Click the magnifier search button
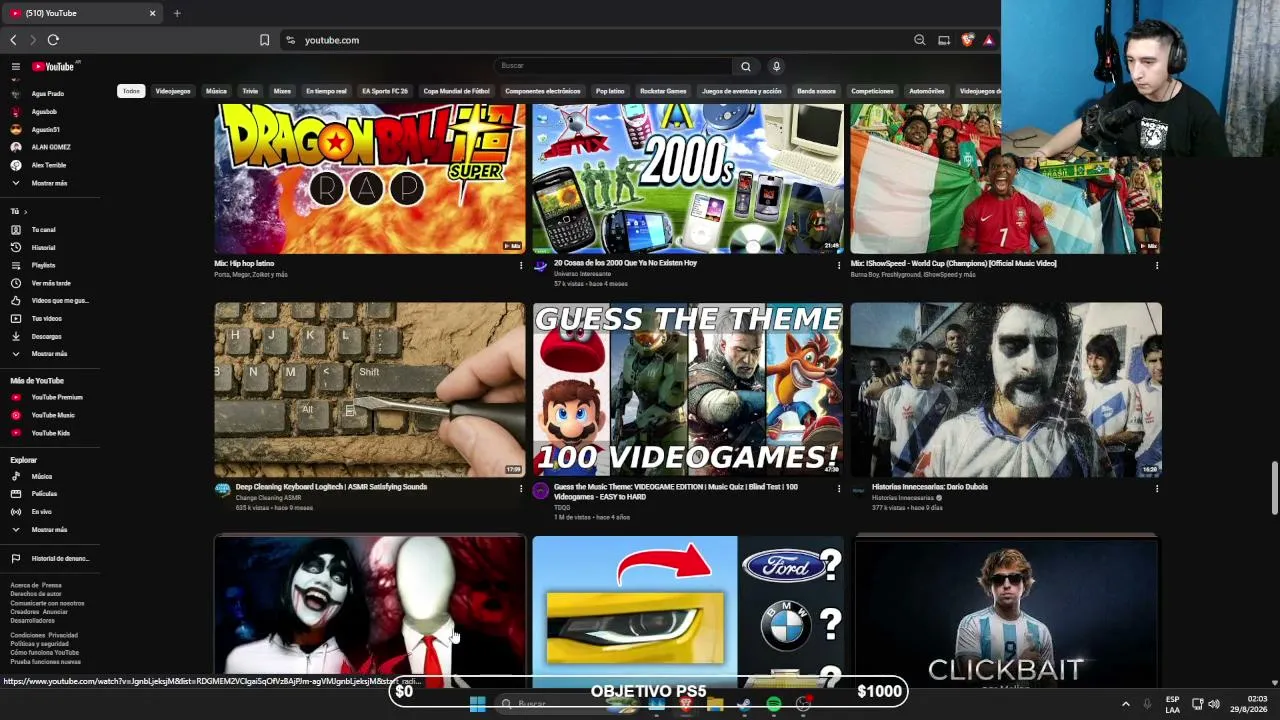Screen dimensions: 1280x720 point(745,66)
